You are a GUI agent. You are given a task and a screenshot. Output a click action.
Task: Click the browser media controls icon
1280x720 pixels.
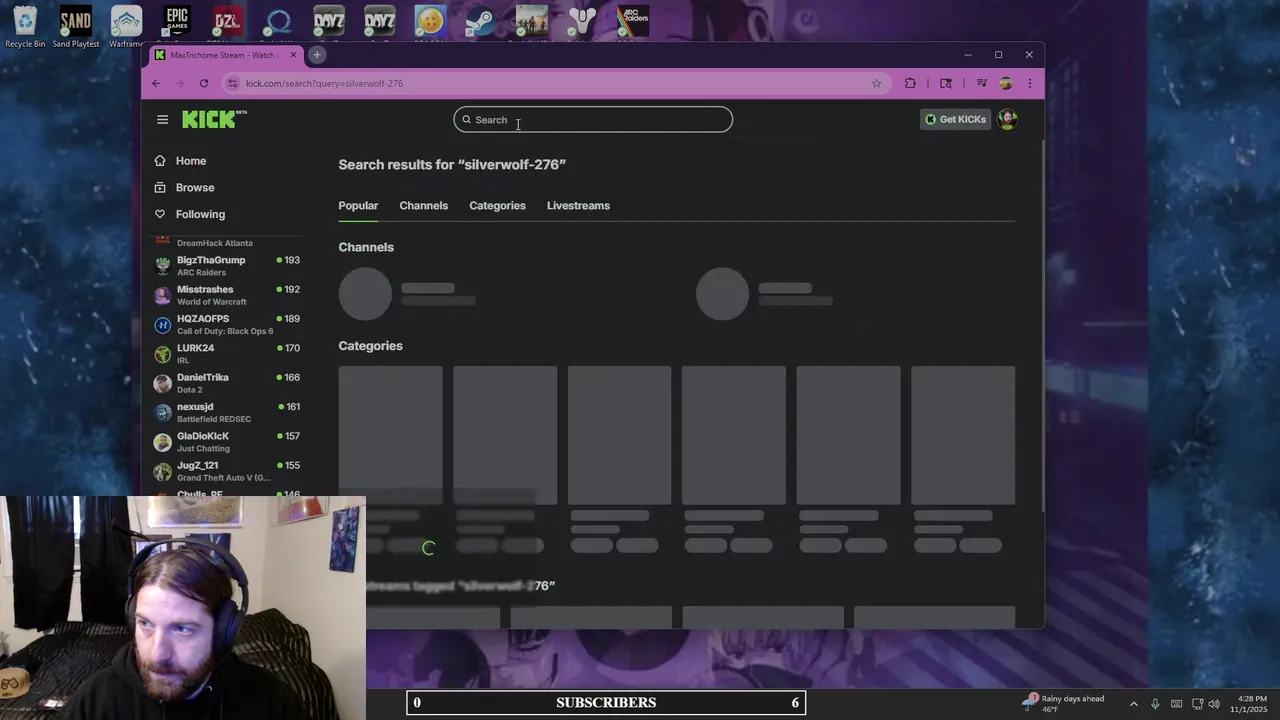982,83
